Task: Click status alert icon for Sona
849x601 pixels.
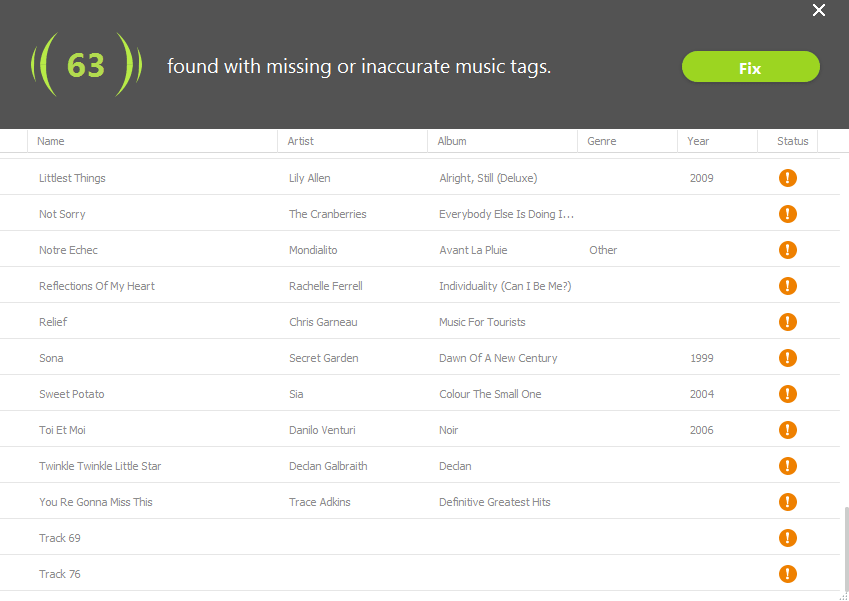Action: click(788, 358)
